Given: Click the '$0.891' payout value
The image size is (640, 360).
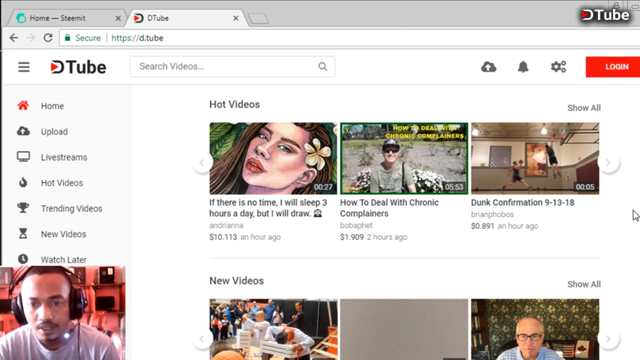Looking at the screenshot, I should click(482, 226).
